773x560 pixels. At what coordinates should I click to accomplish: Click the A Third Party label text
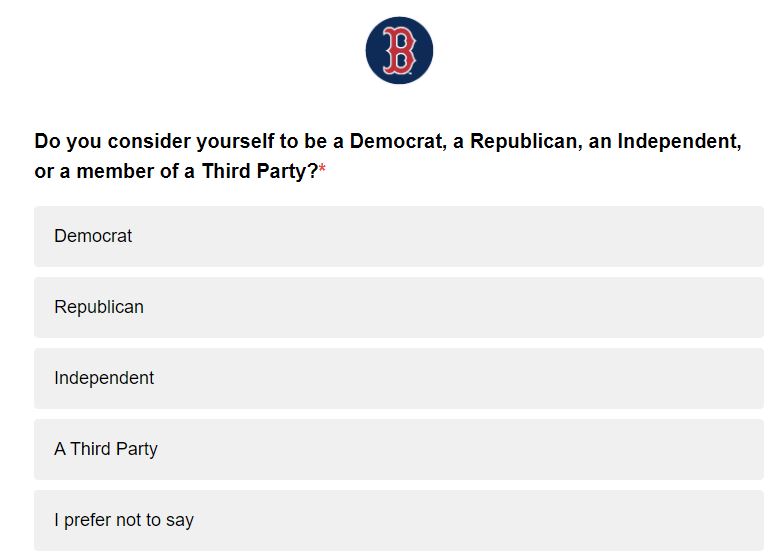point(106,450)
